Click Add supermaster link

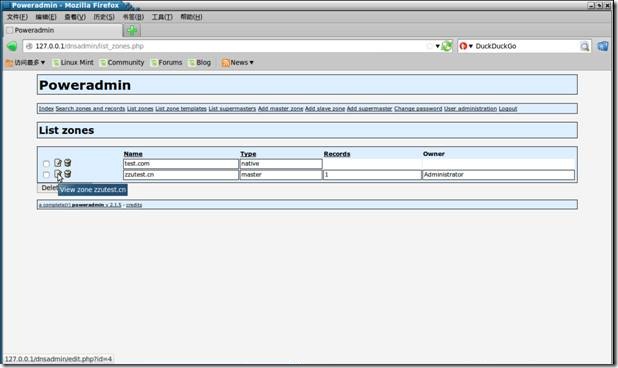point(370,109)
